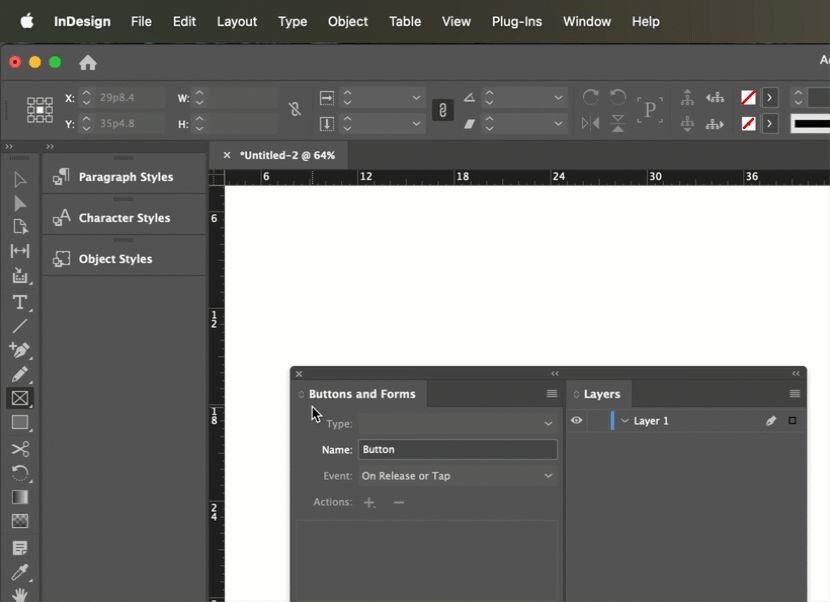
Task: Open the Window menu
Action: point(587,22)
